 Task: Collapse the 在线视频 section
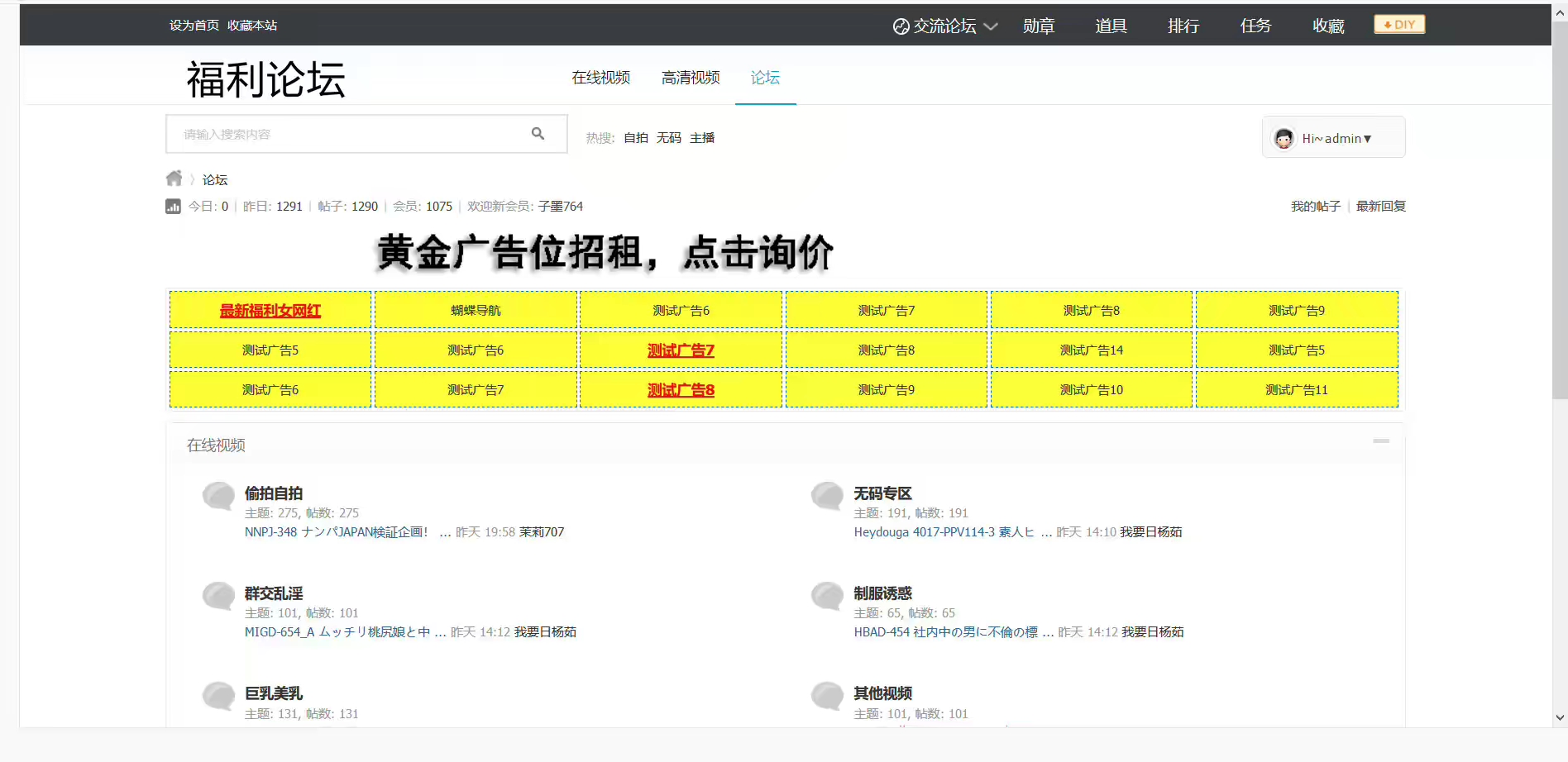pos(1381,441)
